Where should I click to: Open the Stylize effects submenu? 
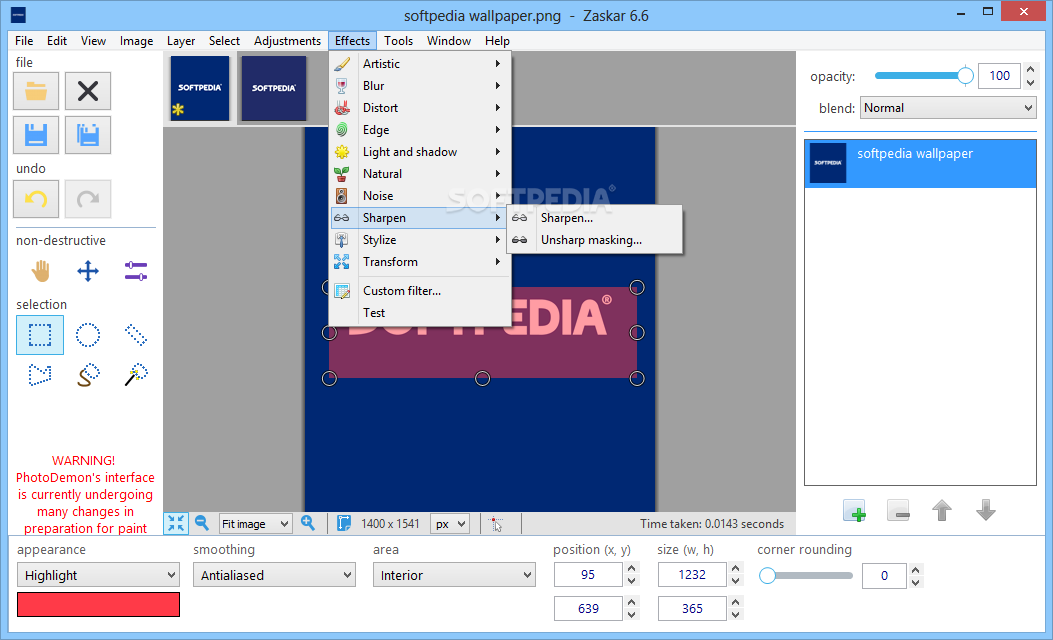point(420,240)
